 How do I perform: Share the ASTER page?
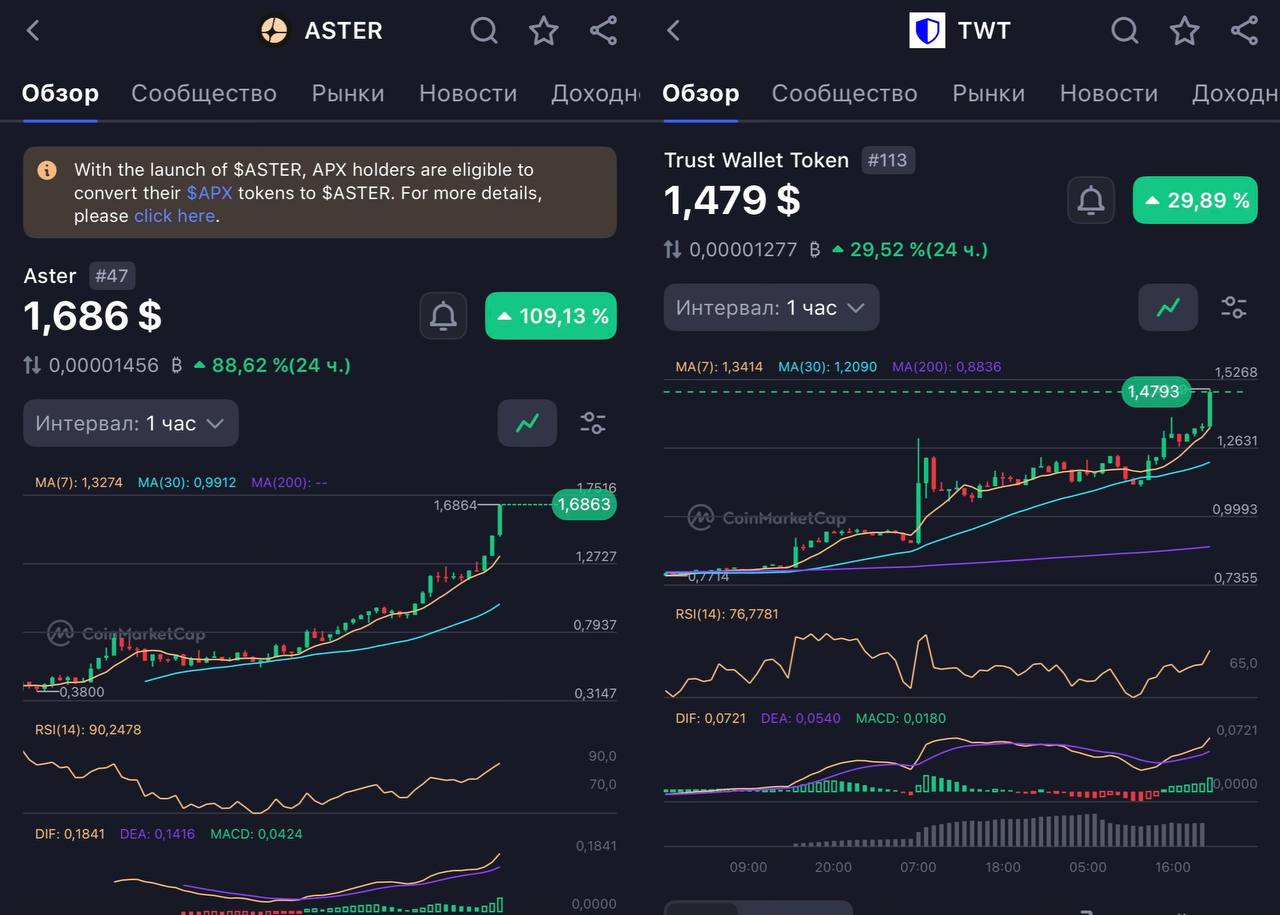[x=603, y=31]
